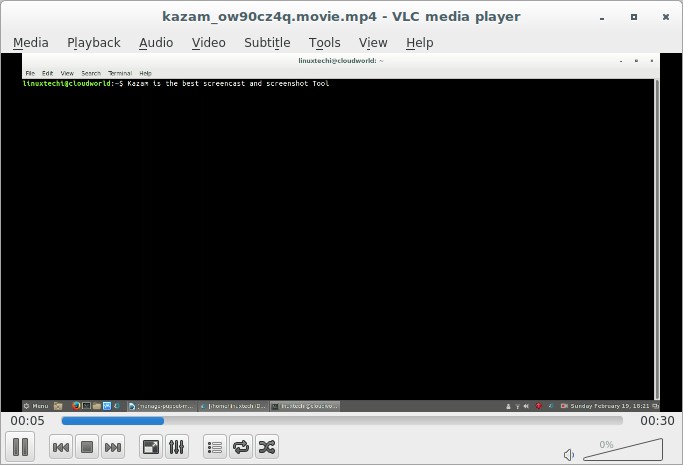Click the elapsed time 00:05 label

(27, 421)
